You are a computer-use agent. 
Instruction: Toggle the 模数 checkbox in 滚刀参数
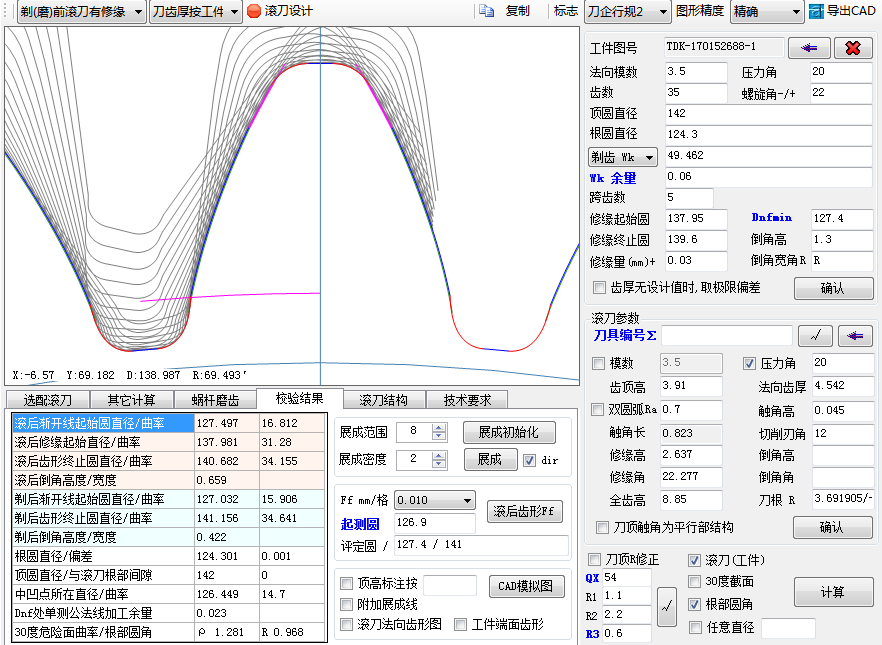pyautogui.click(x=598, y=364)
